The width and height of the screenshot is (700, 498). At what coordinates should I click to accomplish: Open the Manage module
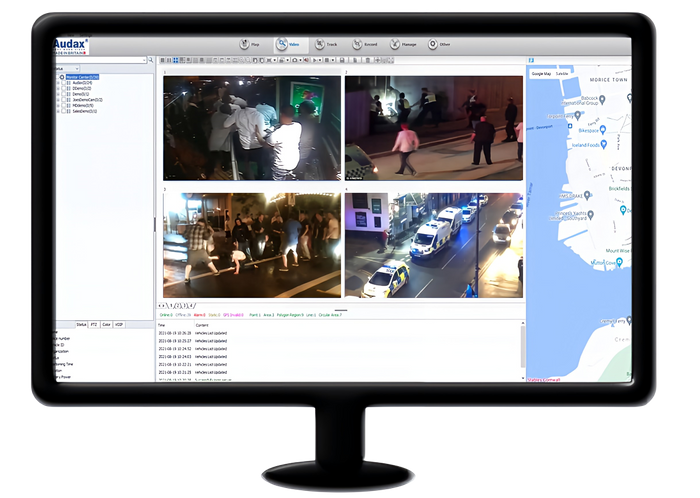[x=403, y=44]
